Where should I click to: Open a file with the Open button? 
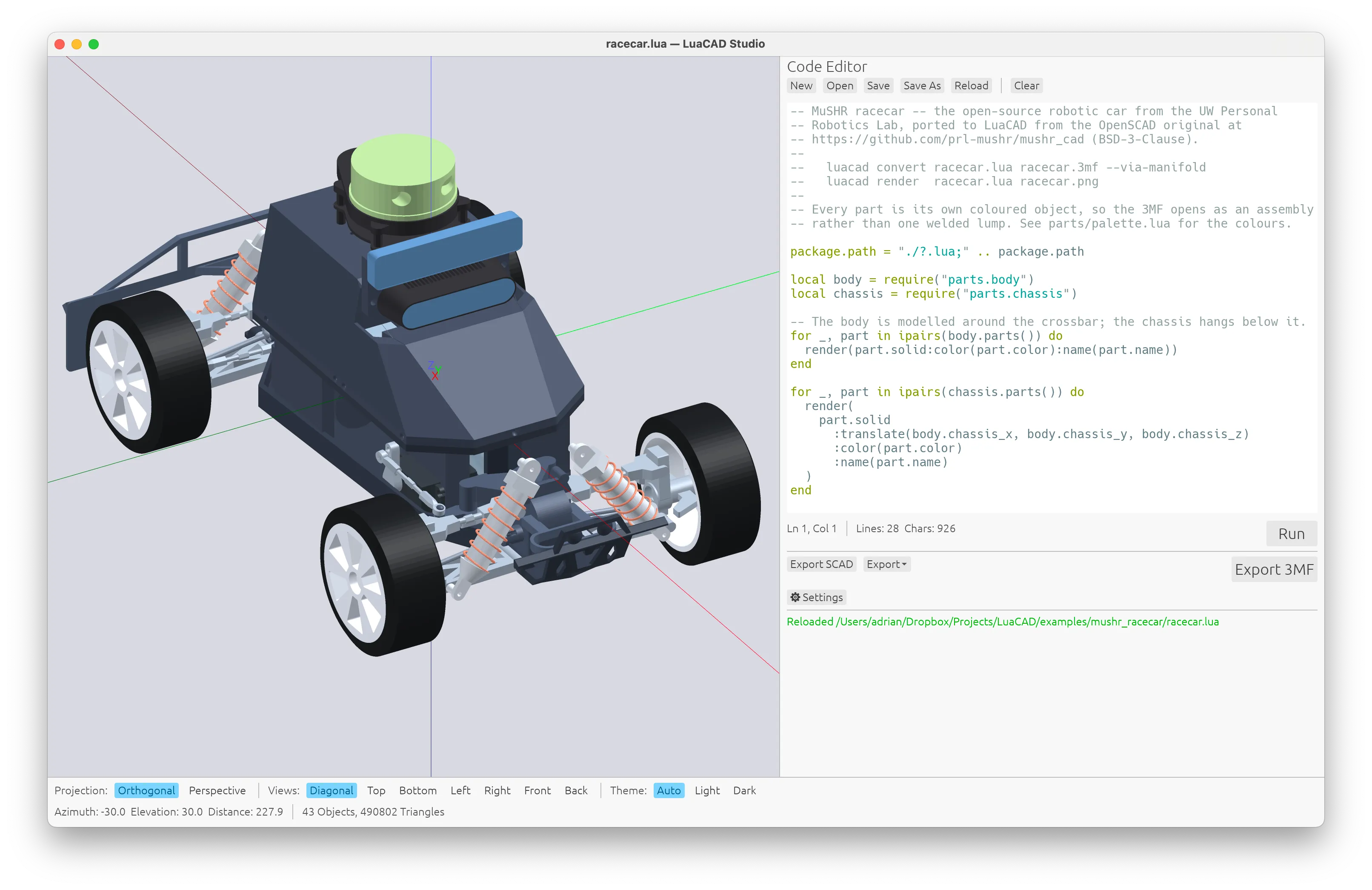coord(839,86)
